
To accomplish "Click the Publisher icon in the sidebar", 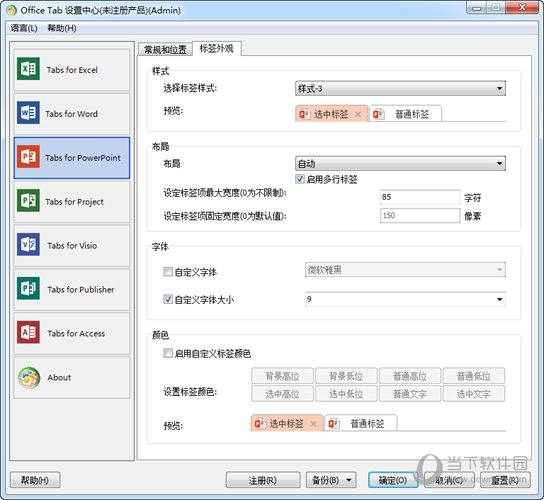I will [x=28, y=288].
